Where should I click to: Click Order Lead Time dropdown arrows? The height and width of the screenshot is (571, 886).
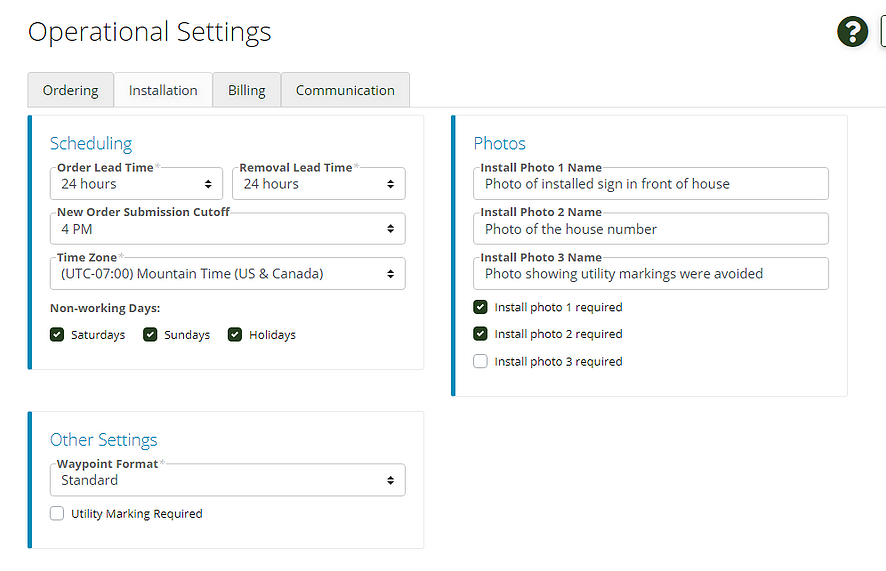(208, 184)
